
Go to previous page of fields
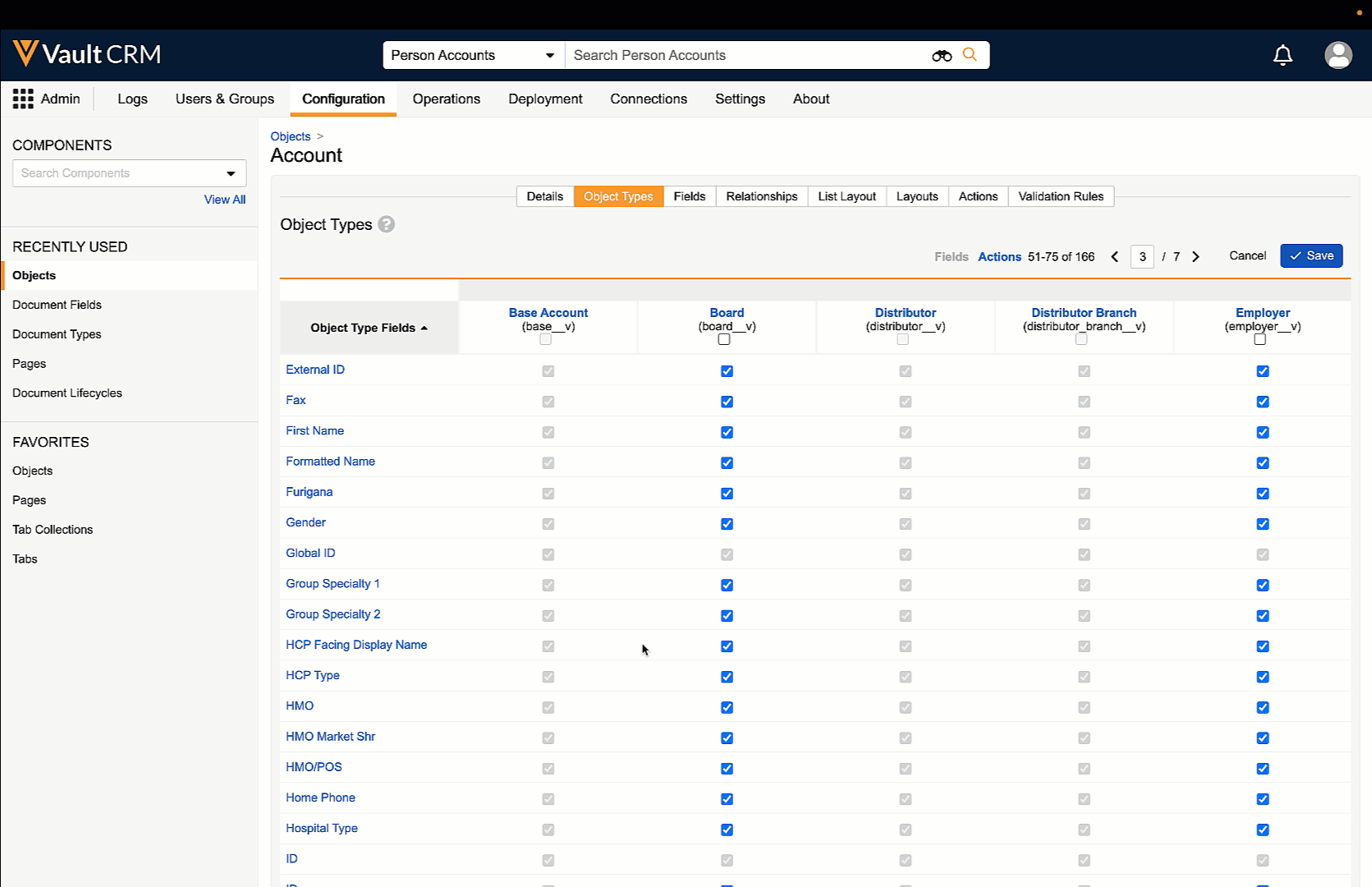tap(1115, 257)
